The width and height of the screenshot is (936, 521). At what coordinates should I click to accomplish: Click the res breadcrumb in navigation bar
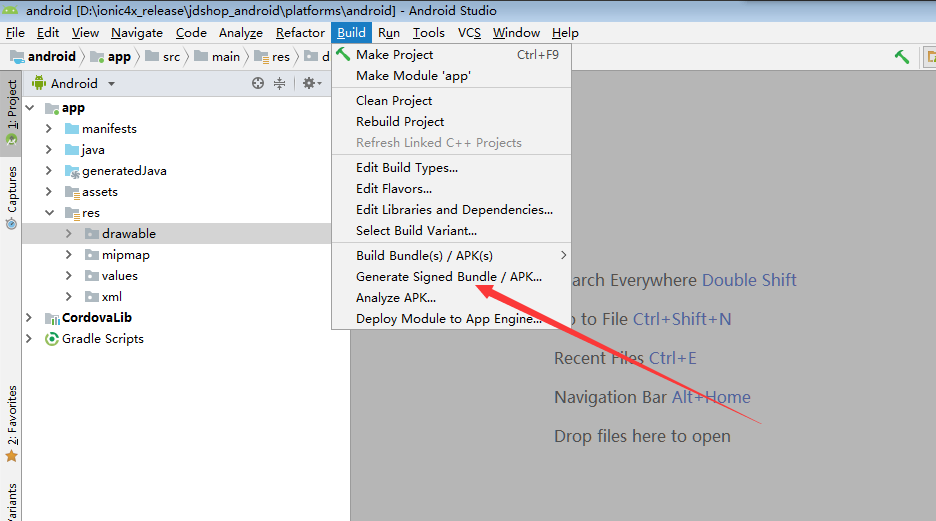pyautogui.click(x=272, y=57)
